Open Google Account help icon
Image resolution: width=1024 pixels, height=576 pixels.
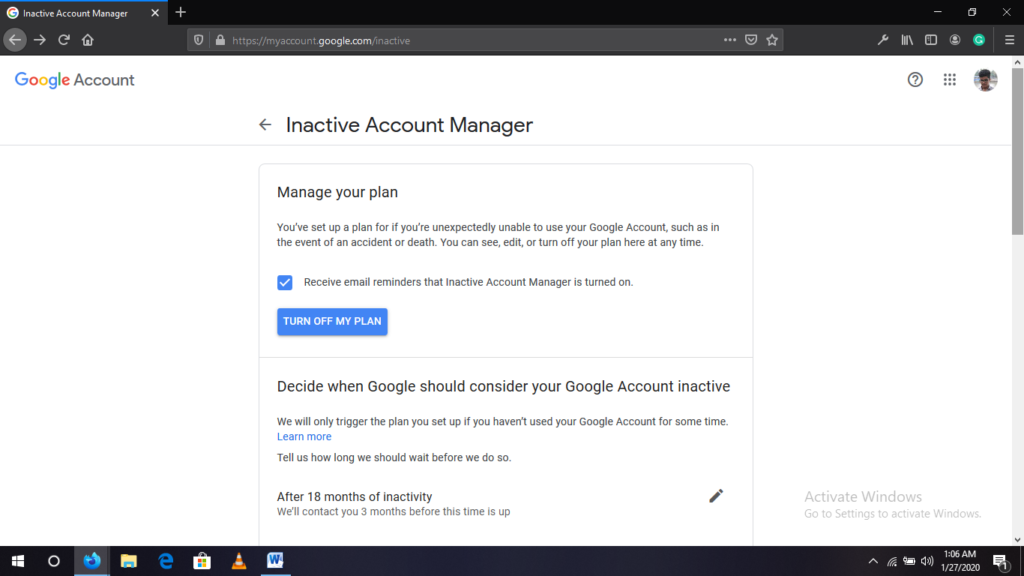(x=915, y=80)
